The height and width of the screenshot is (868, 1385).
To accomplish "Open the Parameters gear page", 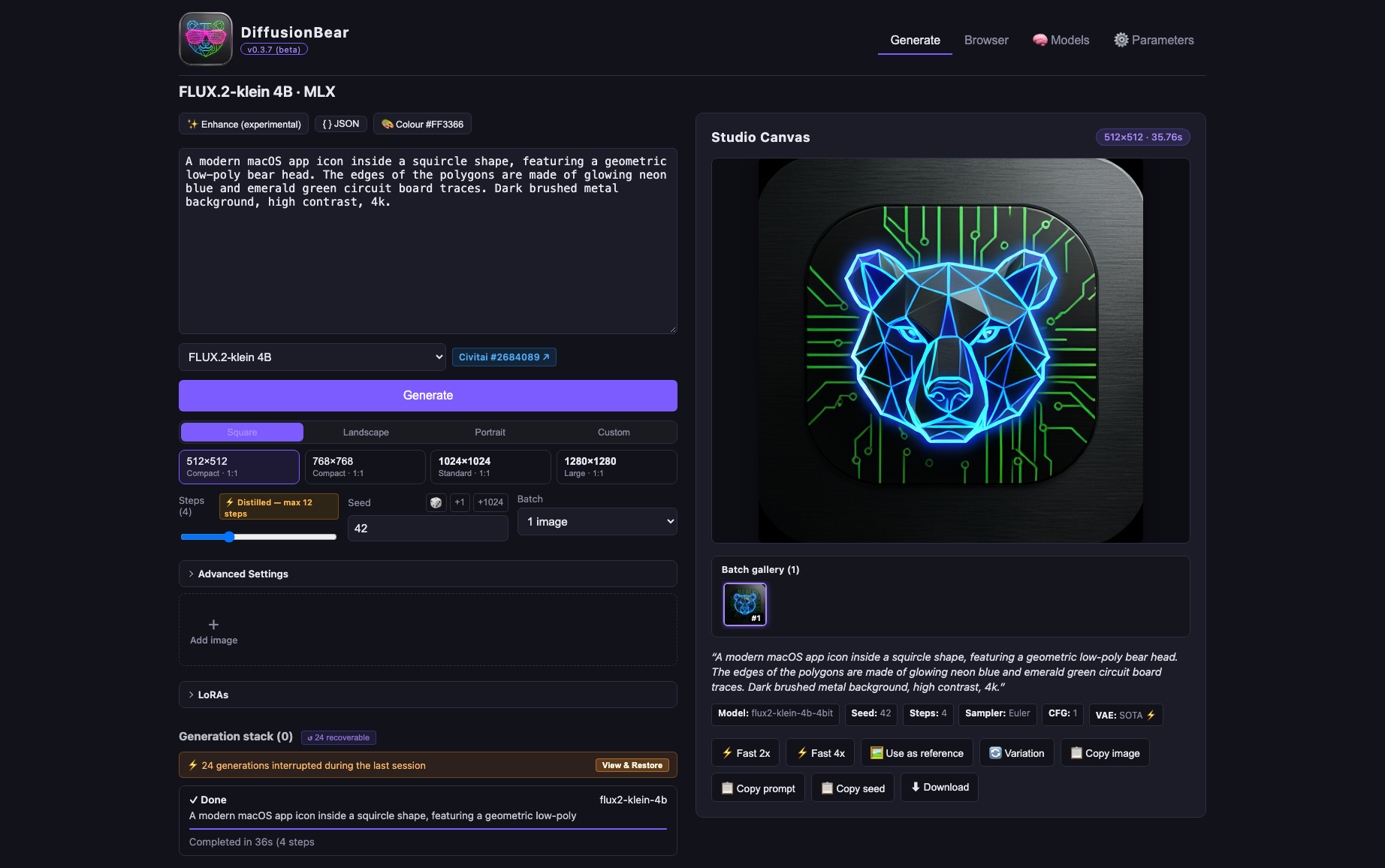I will 1154,40.
